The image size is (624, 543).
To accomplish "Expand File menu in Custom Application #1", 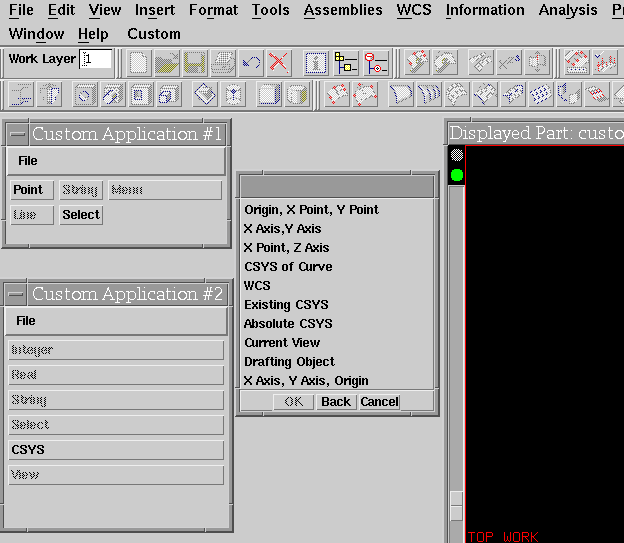I will 28,161.
